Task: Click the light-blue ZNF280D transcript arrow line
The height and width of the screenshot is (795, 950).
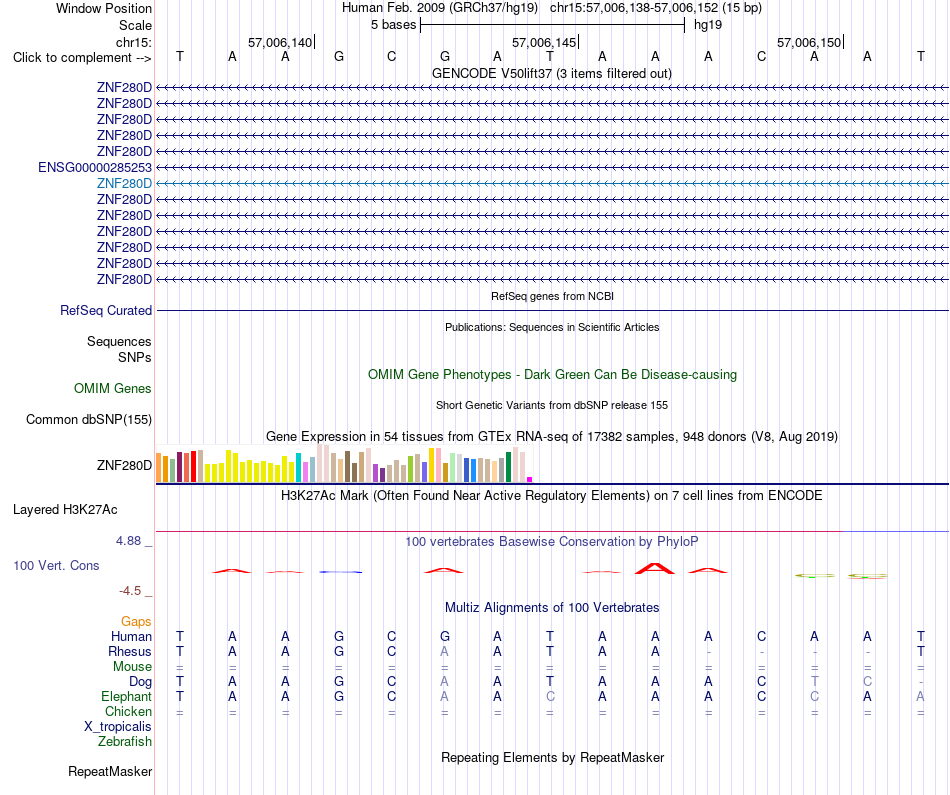Action: tap(553, 183)
